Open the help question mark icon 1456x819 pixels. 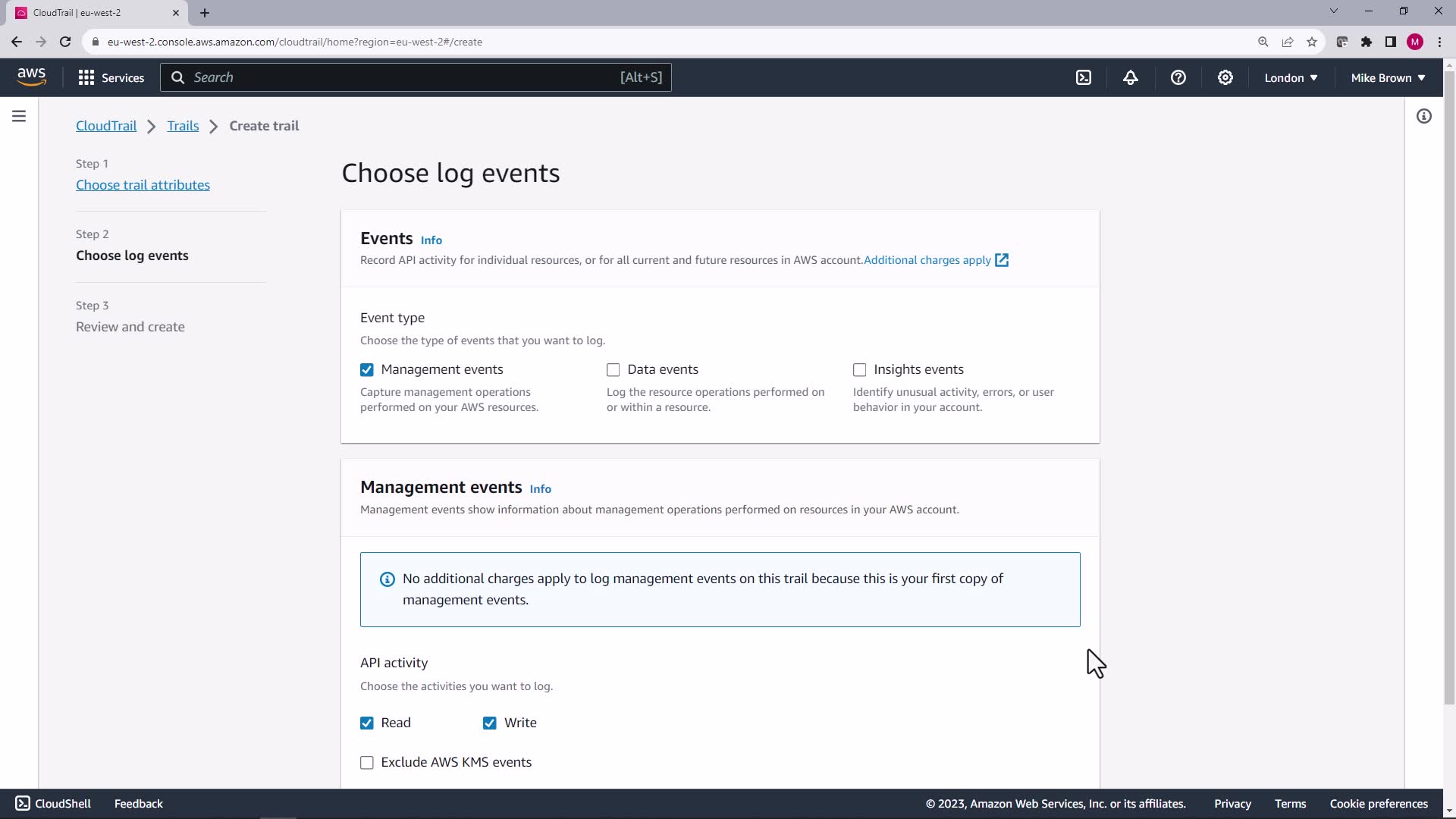pyautogui.click(x=1178, y=77)
